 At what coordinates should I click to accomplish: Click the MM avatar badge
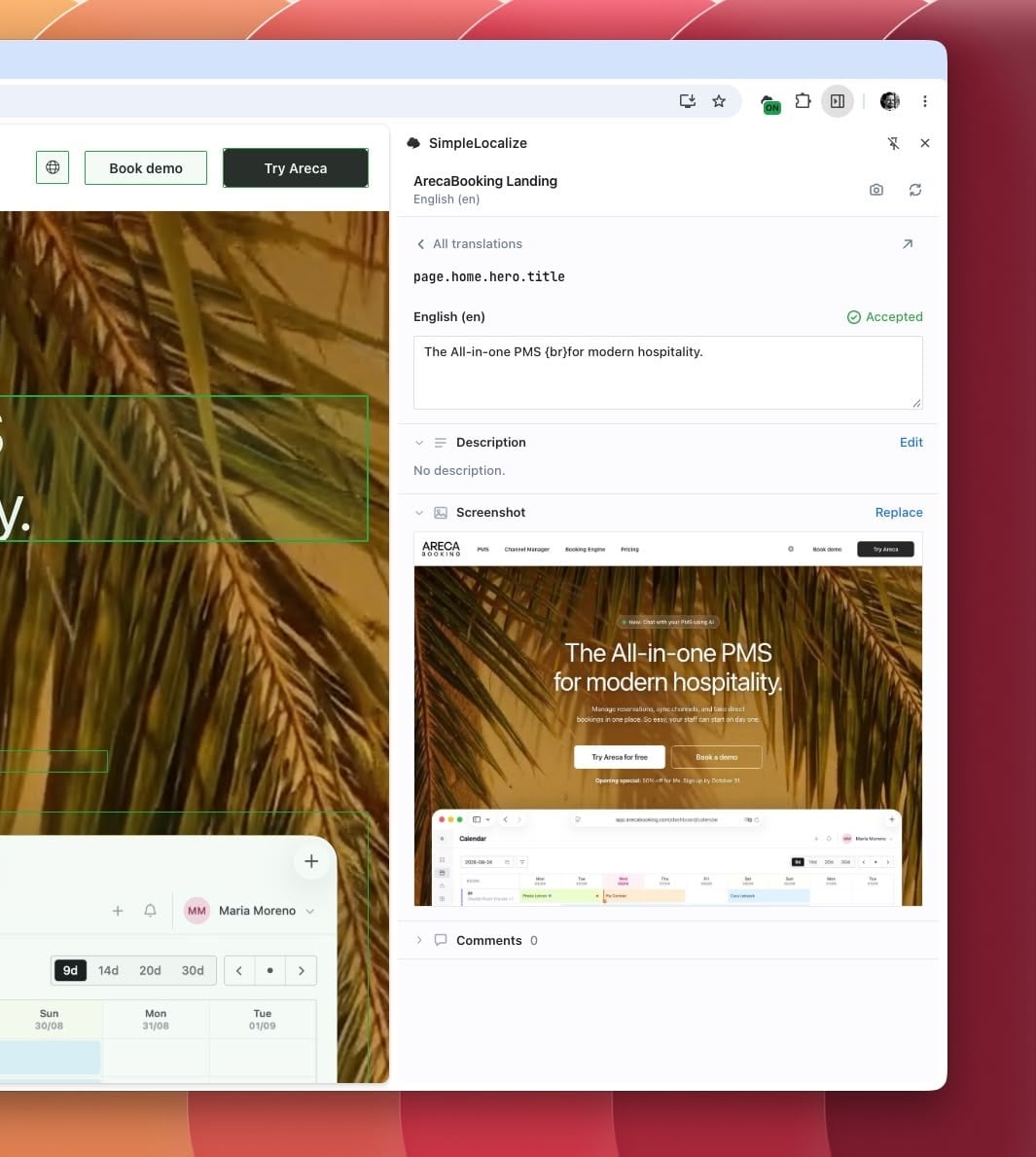pos(197,911)
